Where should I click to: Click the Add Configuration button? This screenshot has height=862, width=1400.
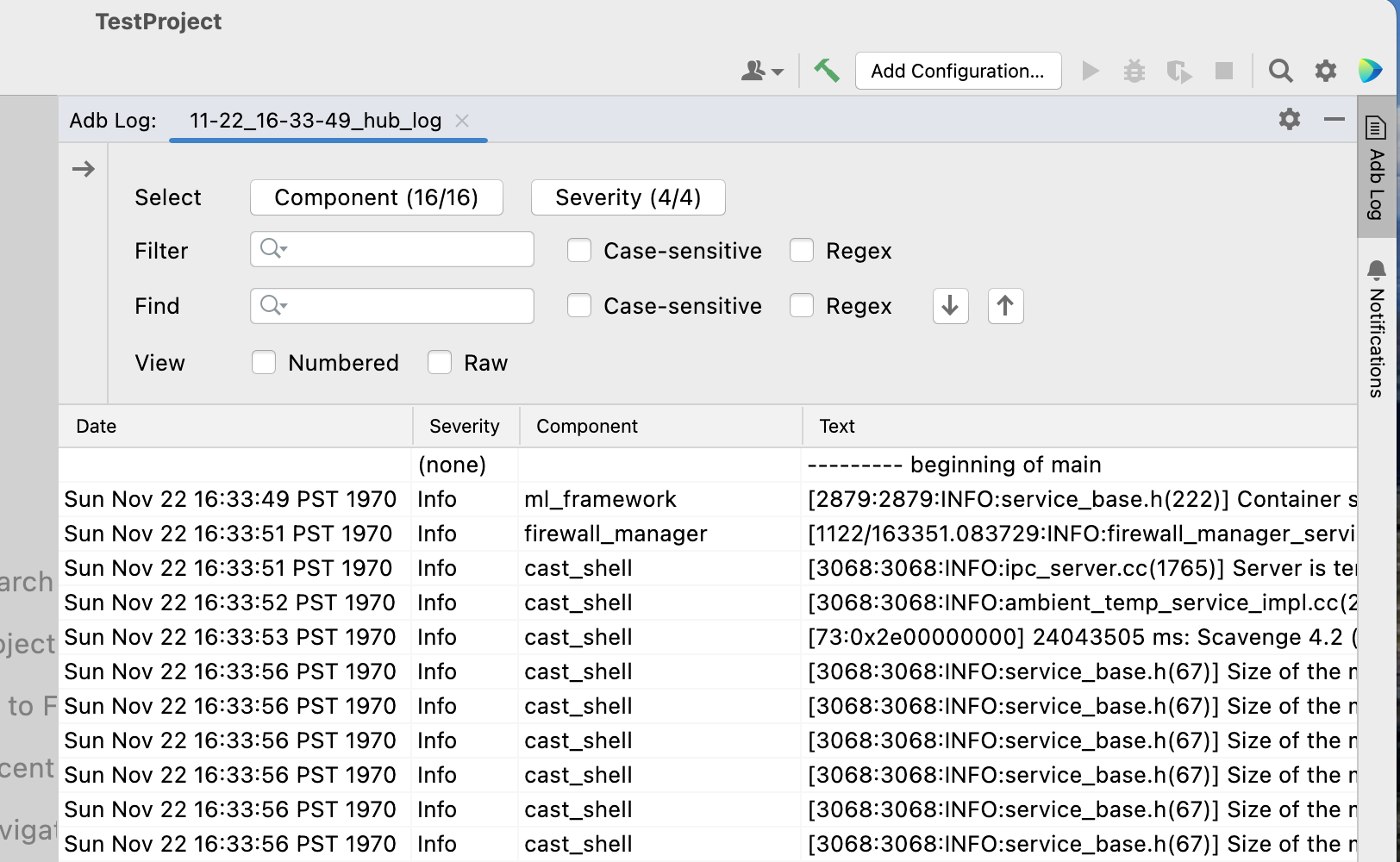(958, 71)
